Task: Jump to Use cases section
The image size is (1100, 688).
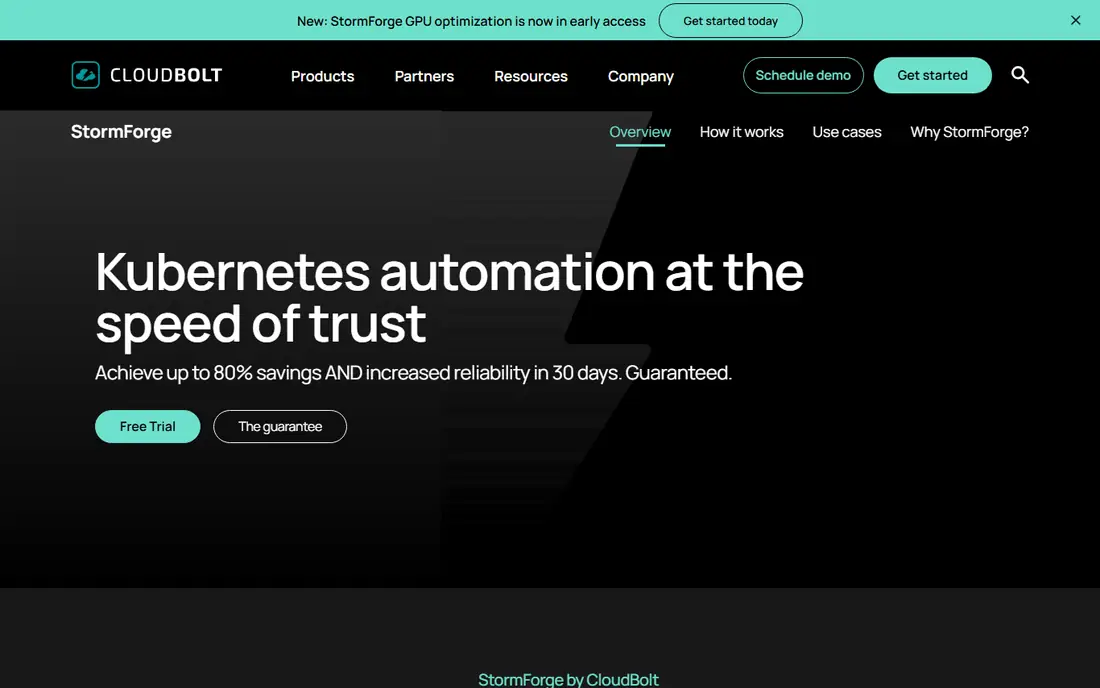Action: 847,132
